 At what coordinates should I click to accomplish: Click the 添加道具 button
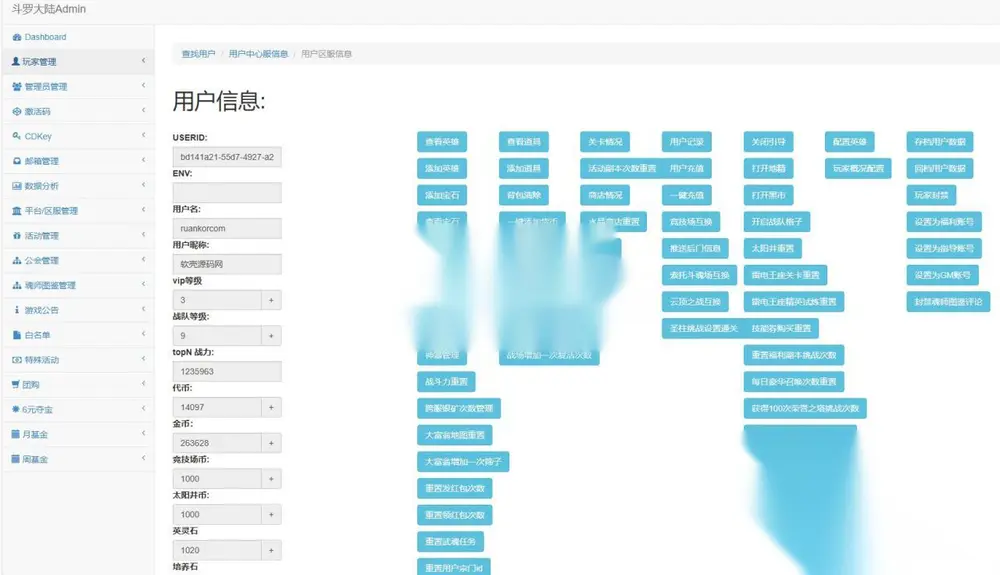524,168
